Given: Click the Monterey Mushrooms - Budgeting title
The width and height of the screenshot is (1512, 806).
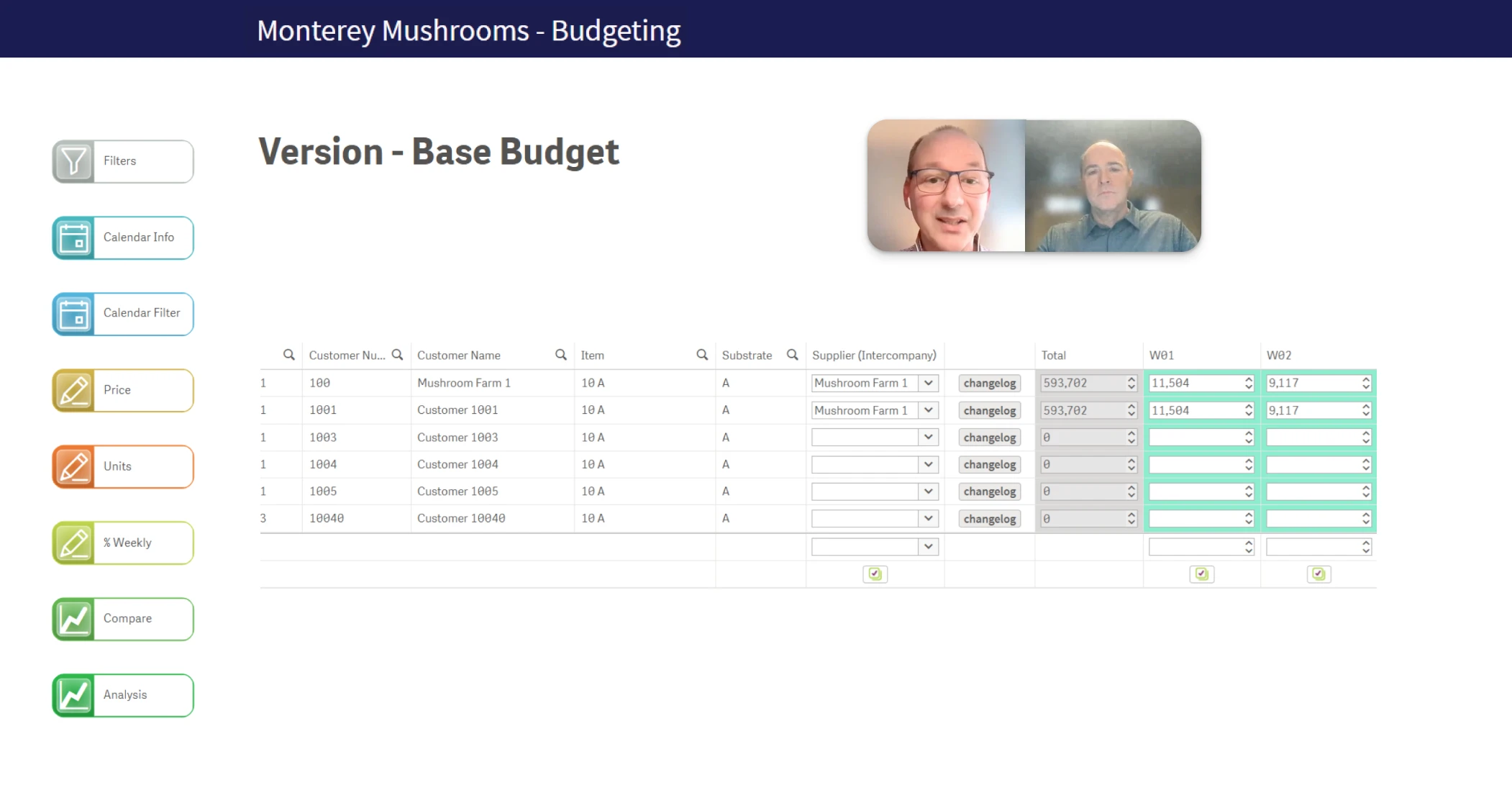Looking at the screenshot, I should tap(469, 30).
